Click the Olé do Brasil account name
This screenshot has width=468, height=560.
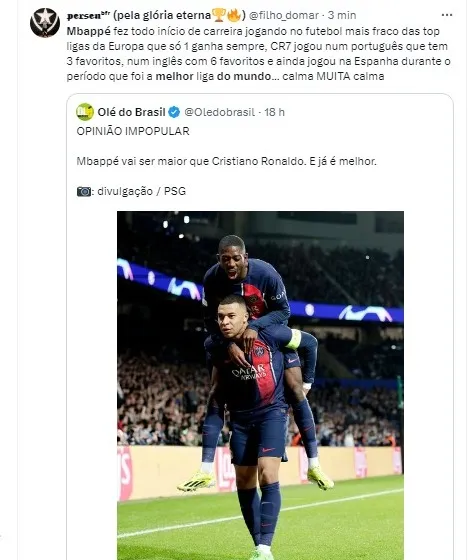pyautogui.click(x=131, y=112)
